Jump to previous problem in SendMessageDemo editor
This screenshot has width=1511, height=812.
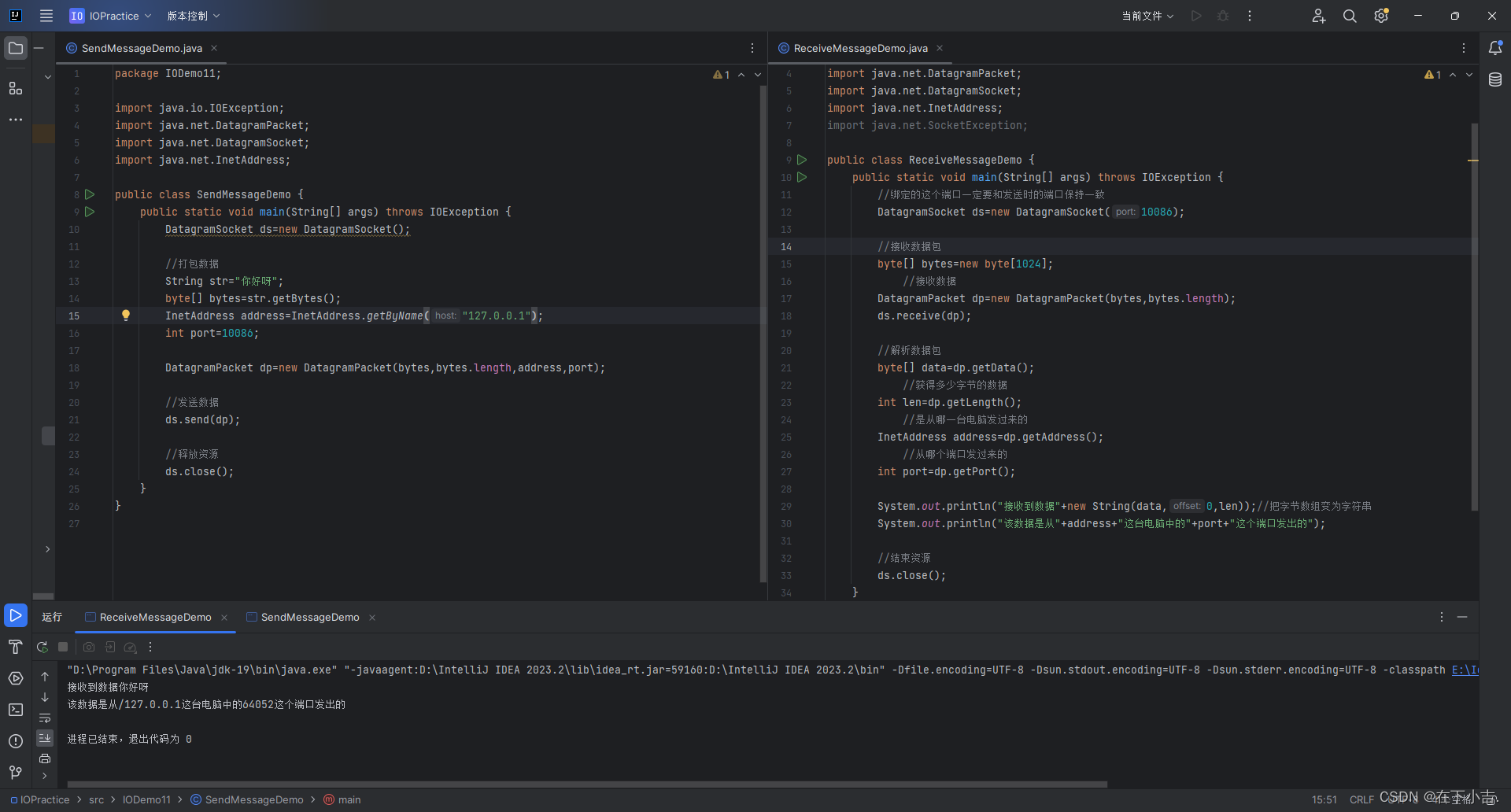pyautogui.click(x=741, y=75)
